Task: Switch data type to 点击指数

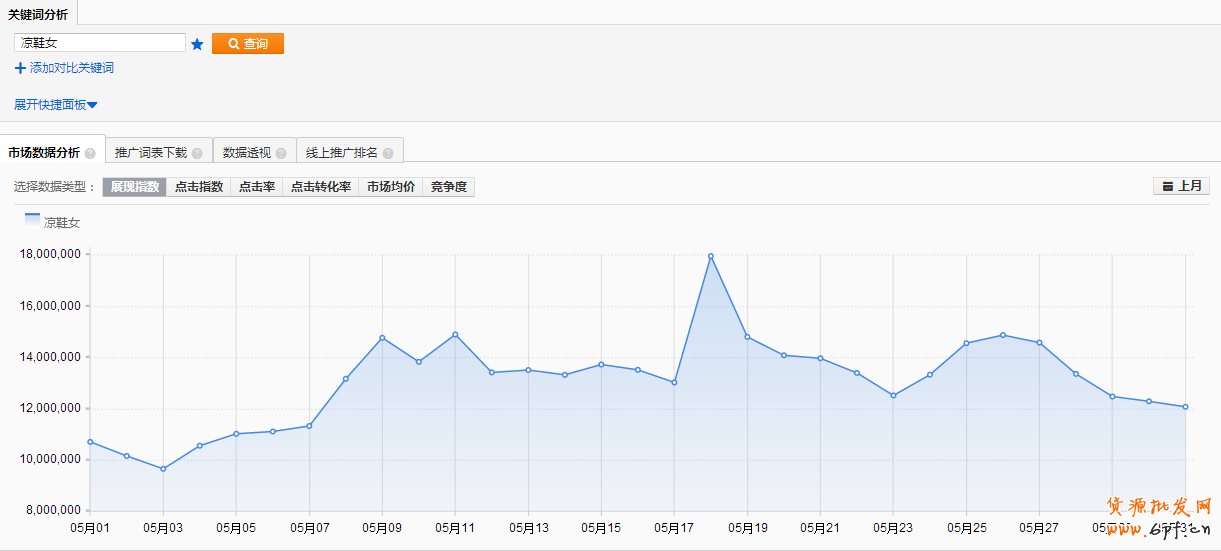Action: [x=199, y=187]
